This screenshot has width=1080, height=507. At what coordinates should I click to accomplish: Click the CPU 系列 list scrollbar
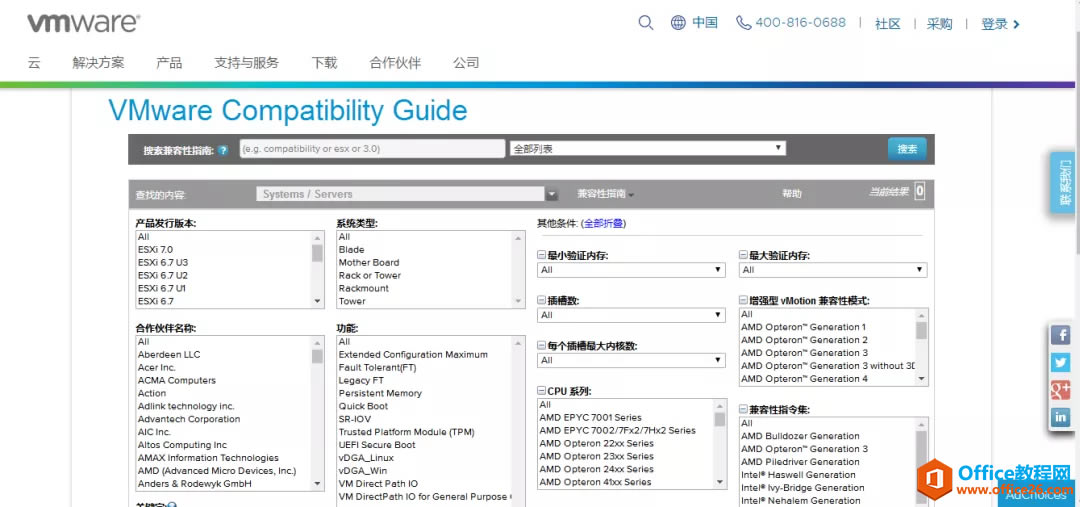[x=720, y=444]
